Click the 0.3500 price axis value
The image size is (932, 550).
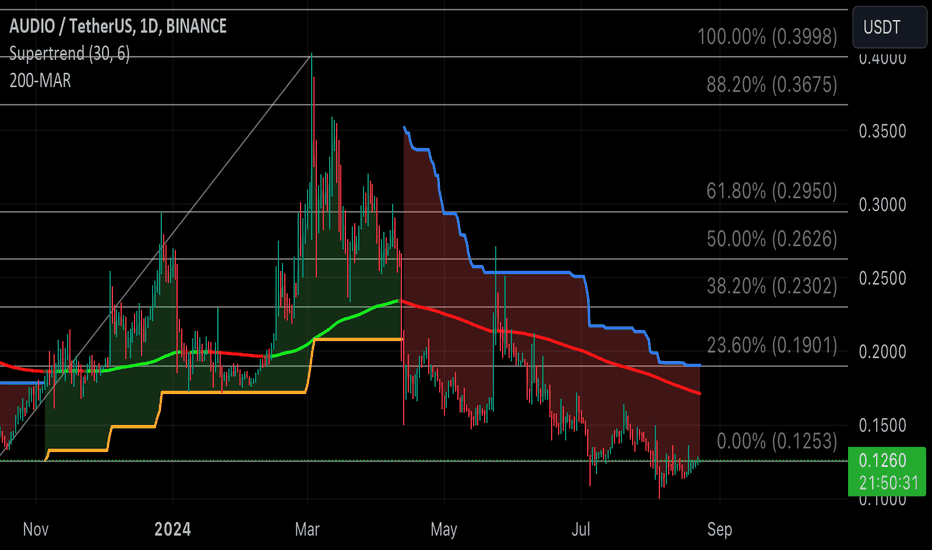tap(883, 131)
